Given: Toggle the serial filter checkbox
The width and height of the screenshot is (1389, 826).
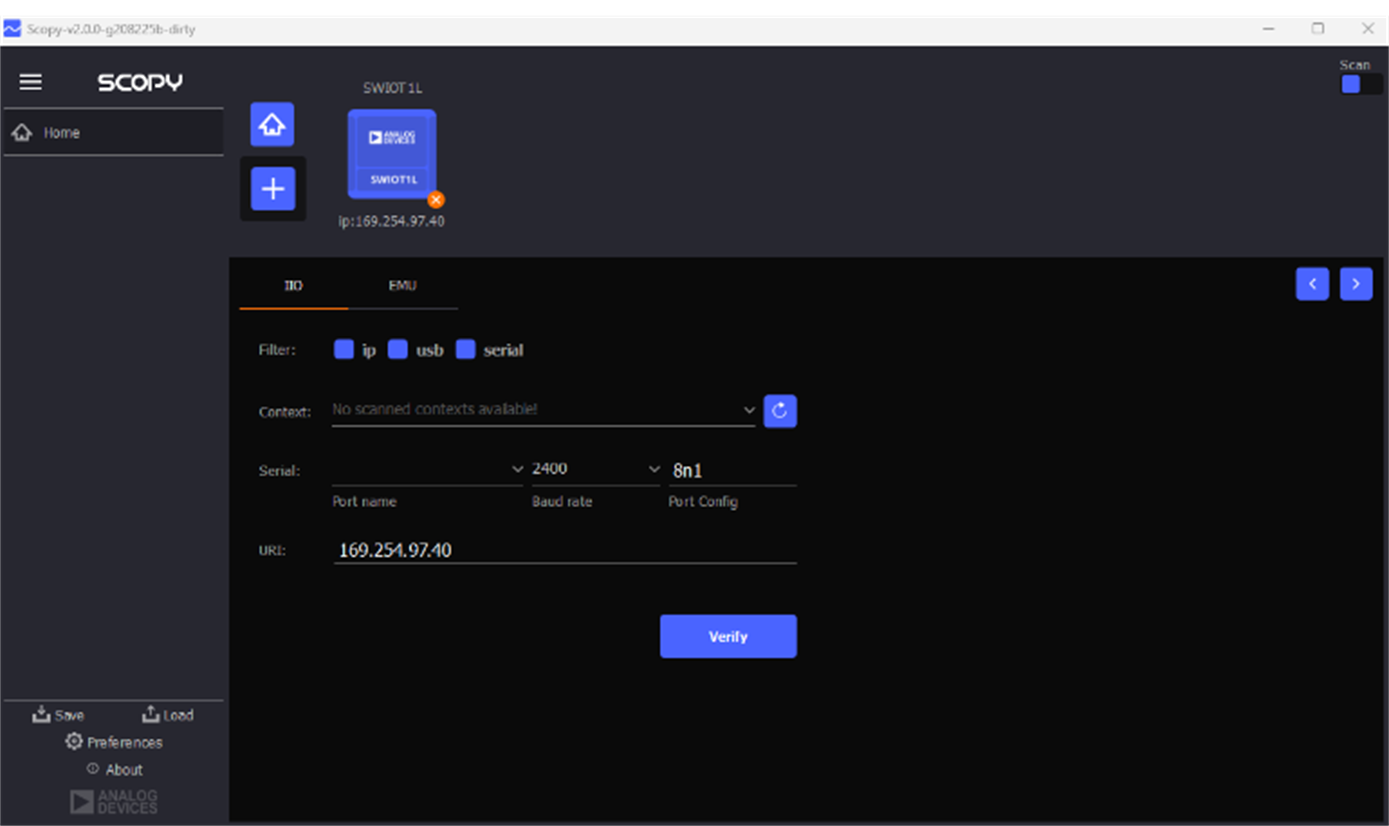Looking at the screenshot, I should pos(466,350).
